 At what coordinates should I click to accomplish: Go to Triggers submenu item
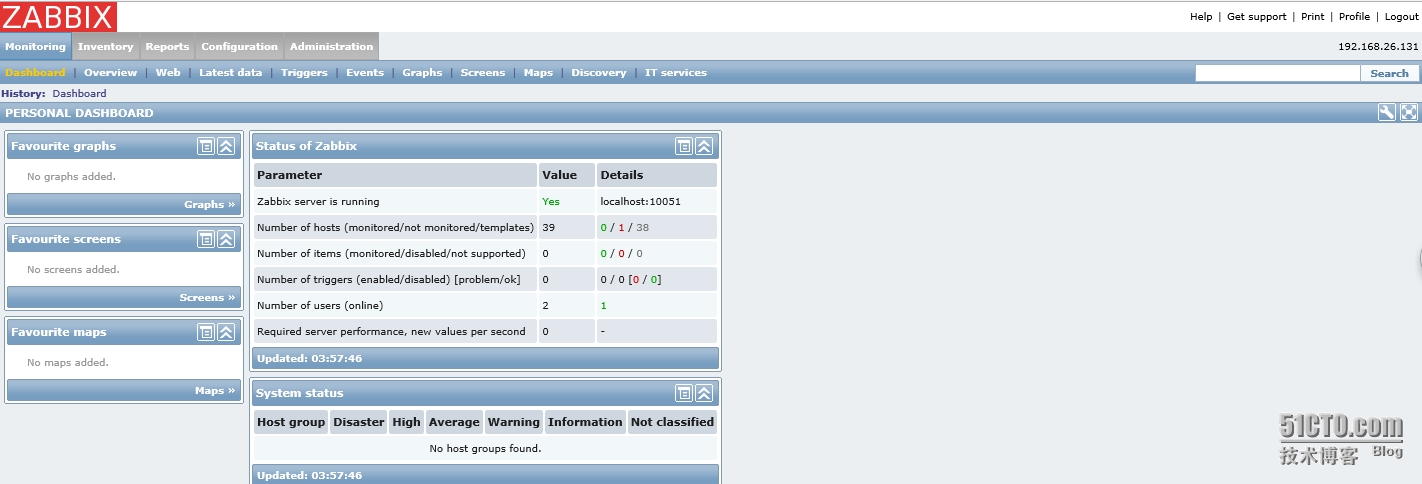[304, 73]
